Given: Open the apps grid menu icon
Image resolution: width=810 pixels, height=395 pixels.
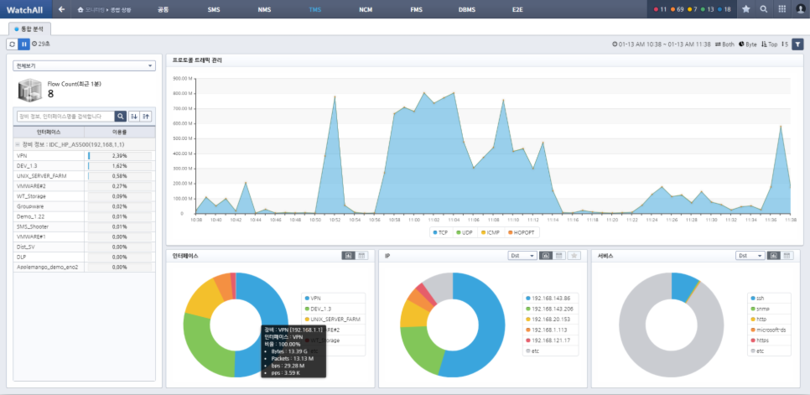Looking at the screenshot, I should 782,9.
